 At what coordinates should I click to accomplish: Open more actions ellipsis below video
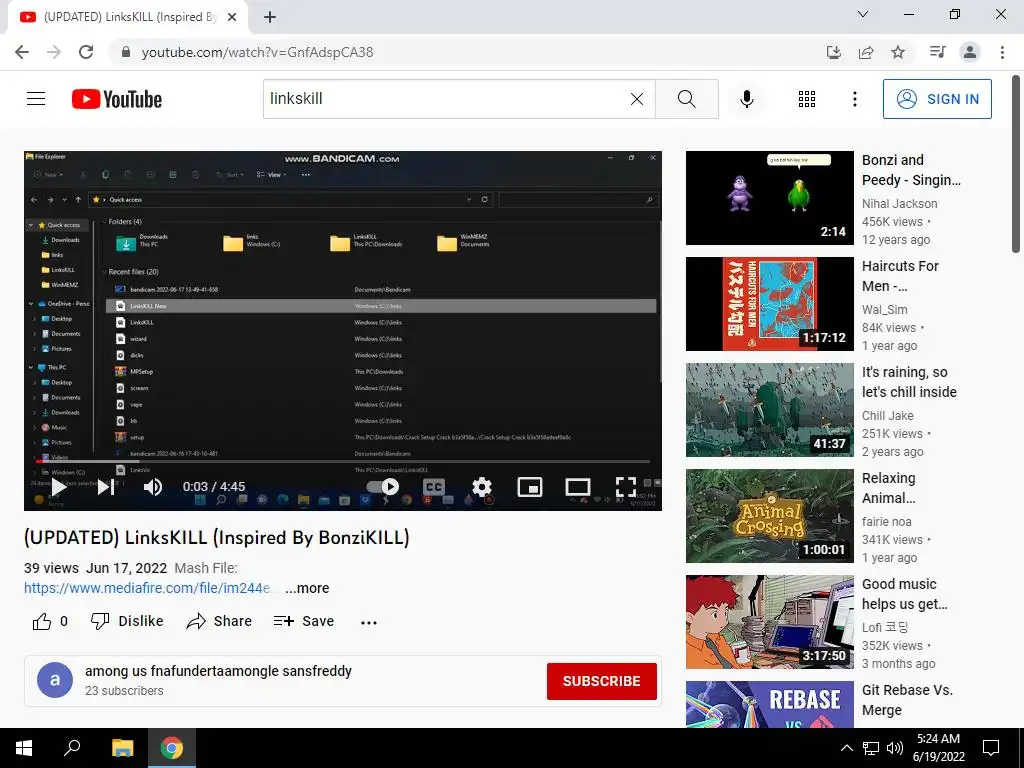(x=369, y=622)
